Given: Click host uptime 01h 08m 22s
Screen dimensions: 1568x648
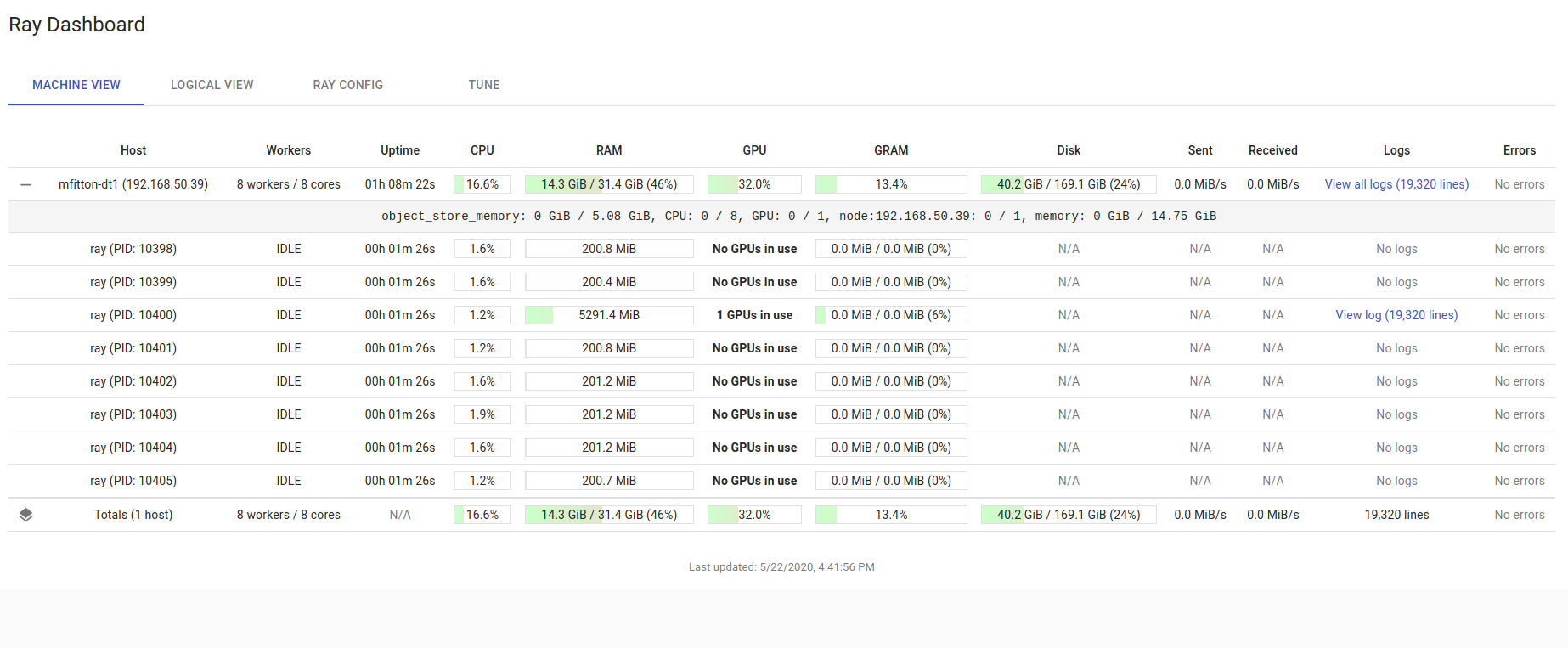Looking at the screenshot, I should (400, 184).
